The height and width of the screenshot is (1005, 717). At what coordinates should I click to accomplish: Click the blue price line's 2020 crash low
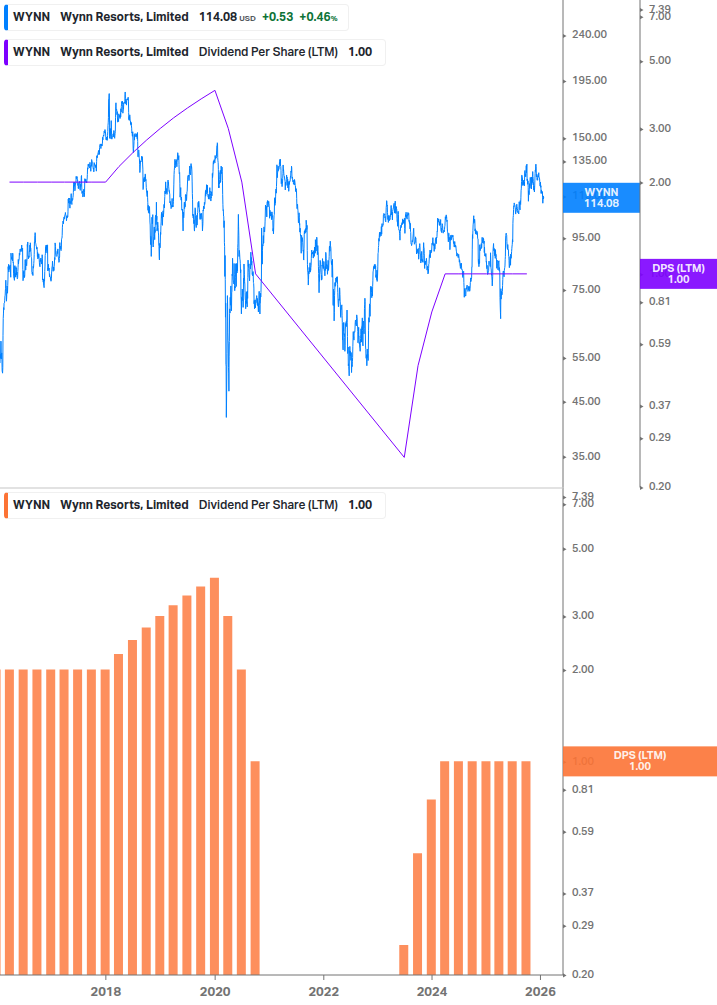227,417
